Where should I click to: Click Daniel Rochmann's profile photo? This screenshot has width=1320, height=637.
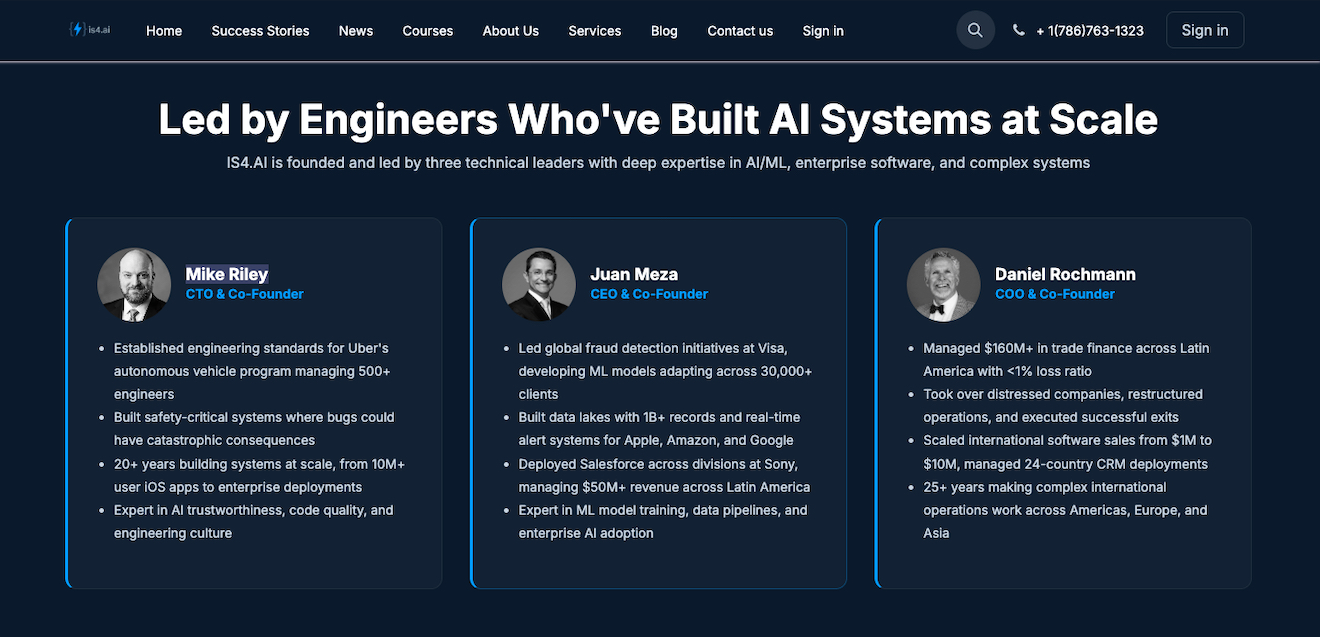943,285
